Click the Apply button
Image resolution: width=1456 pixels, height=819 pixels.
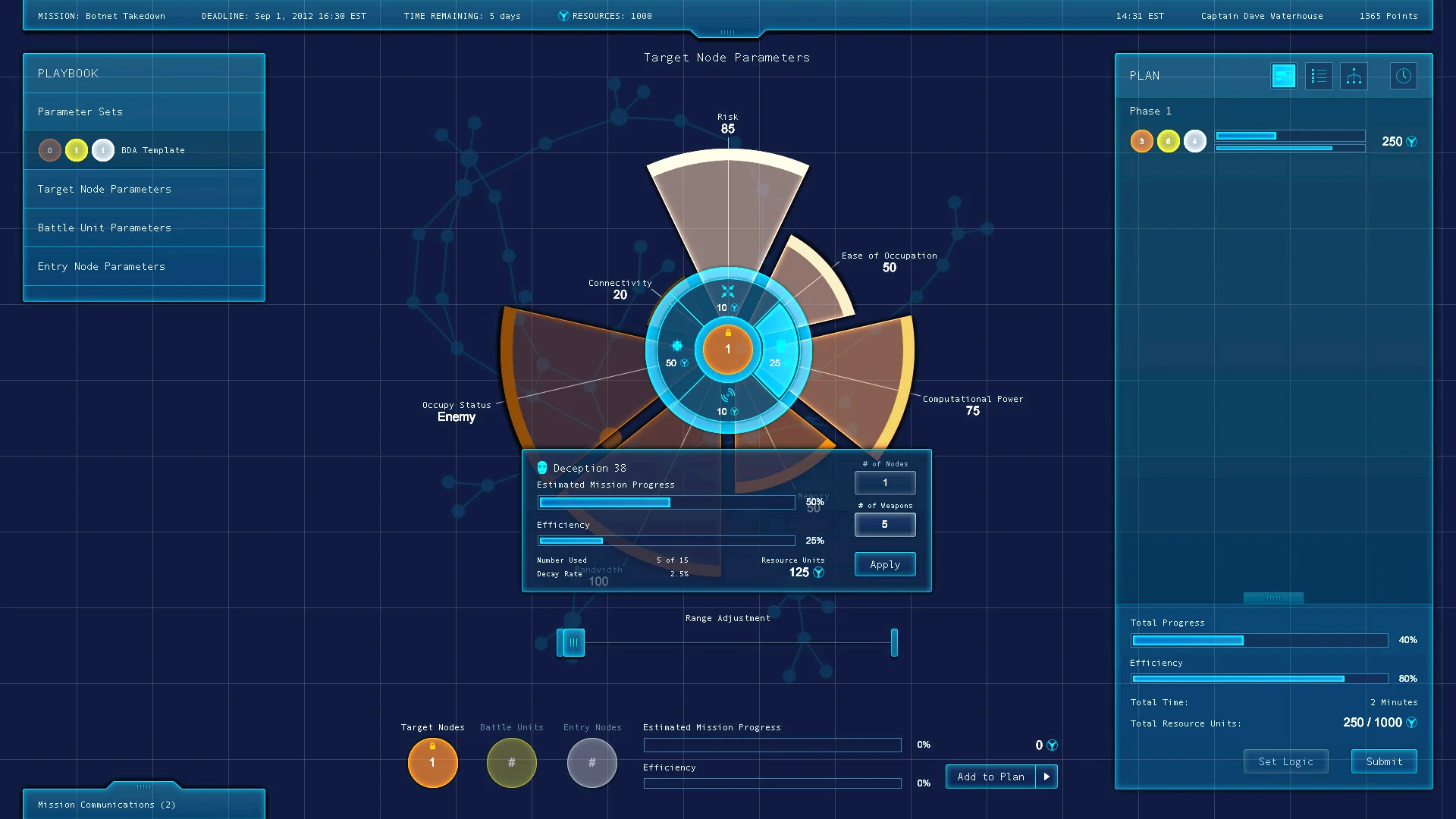(884, 564)
